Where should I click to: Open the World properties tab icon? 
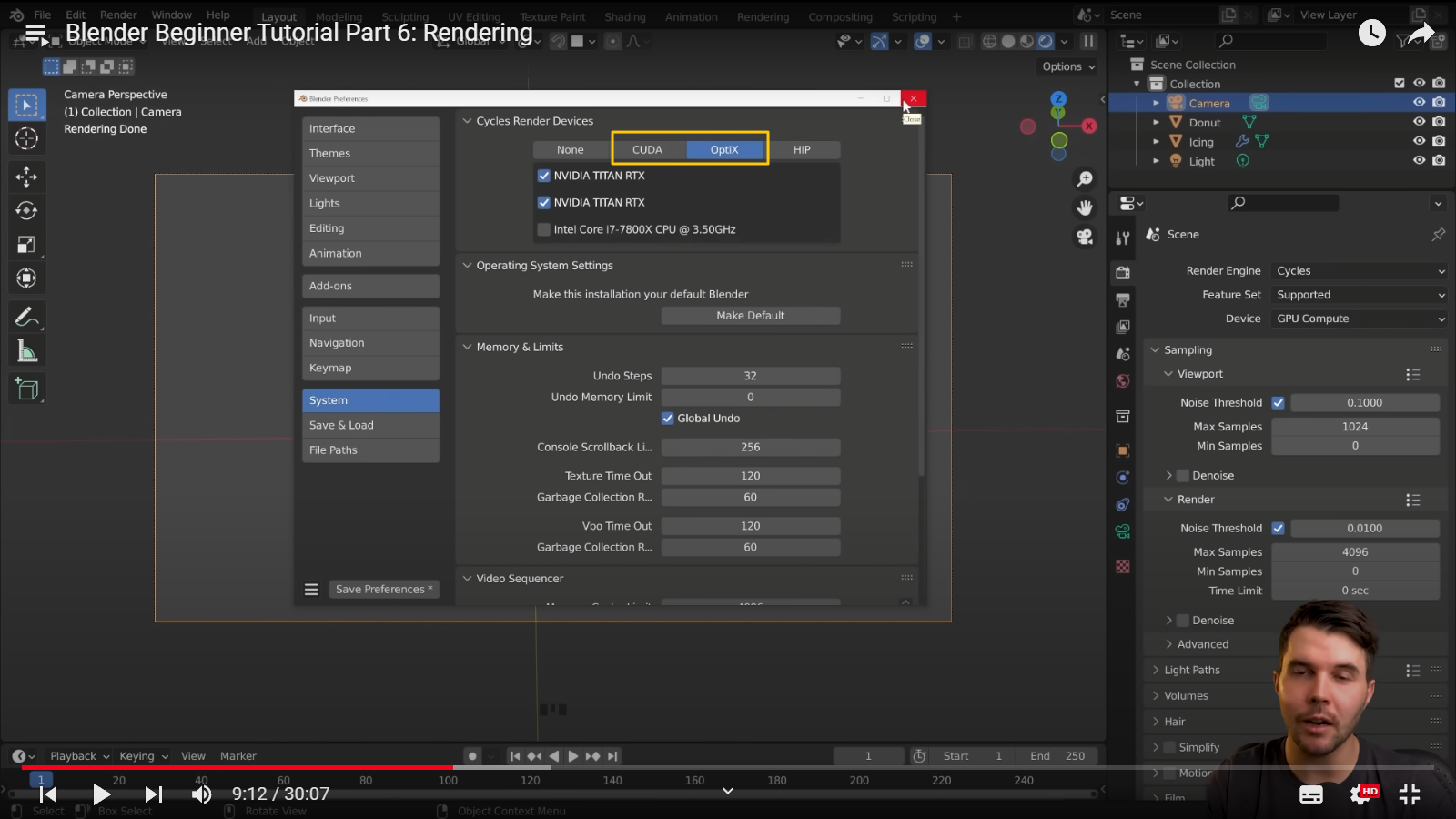coord(1123,381)
